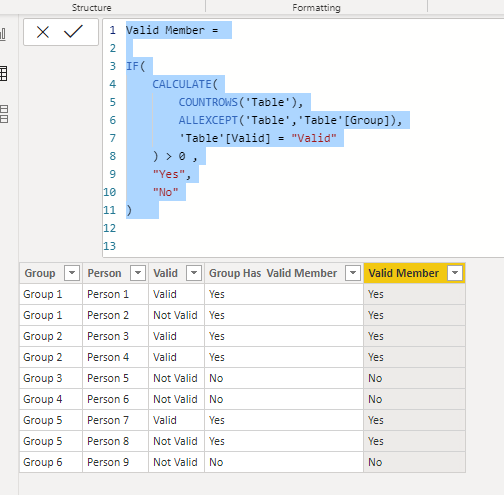Click the 'Table'[Valid] = "Valid" line

258,138
